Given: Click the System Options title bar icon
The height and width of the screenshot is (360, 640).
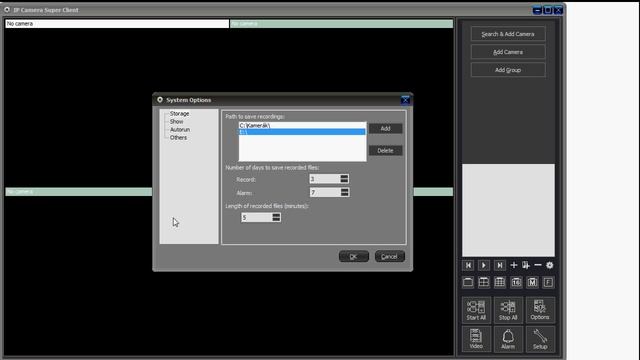Looking at the screenshot, I should 160,100.
